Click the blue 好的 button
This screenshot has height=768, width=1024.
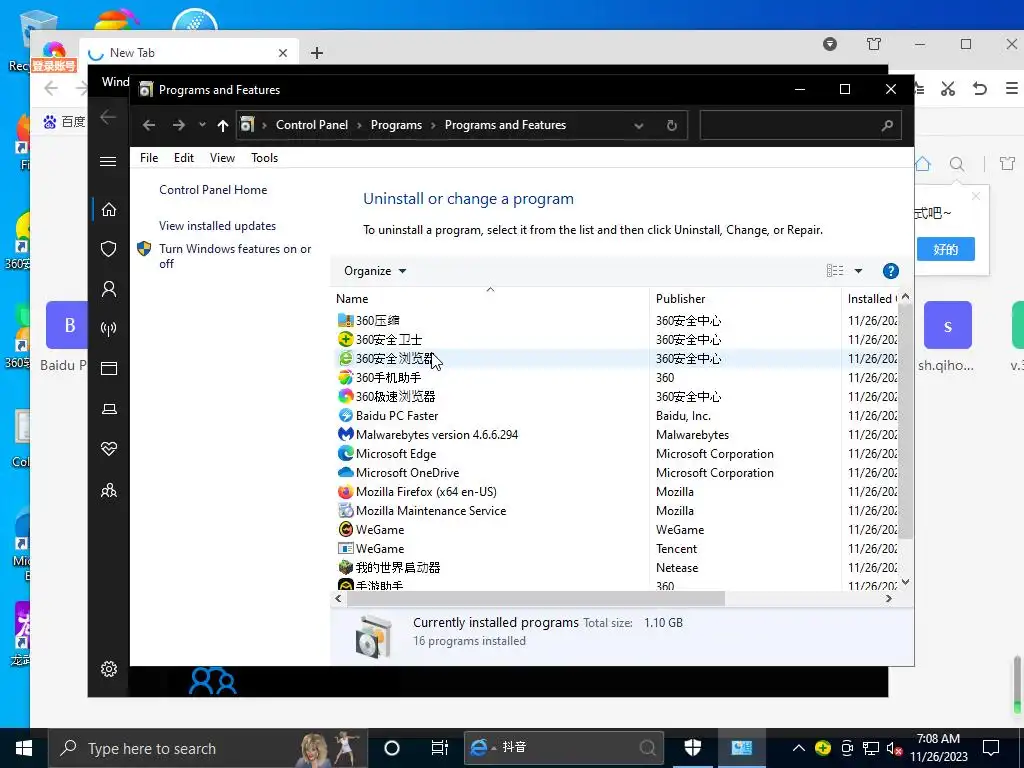pos(946,249)
